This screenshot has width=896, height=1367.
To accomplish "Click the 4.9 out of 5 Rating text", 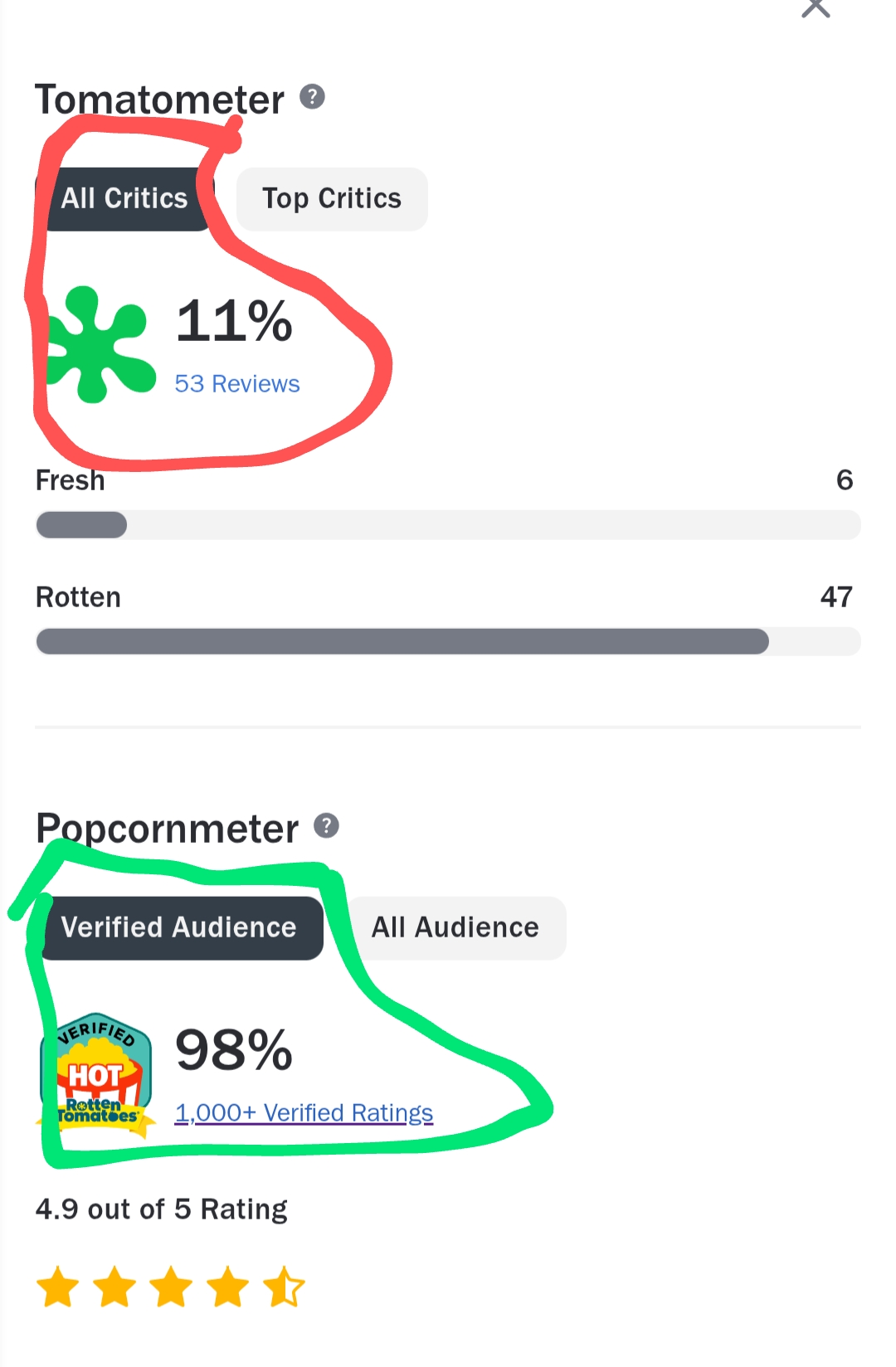I will 162,1209.
